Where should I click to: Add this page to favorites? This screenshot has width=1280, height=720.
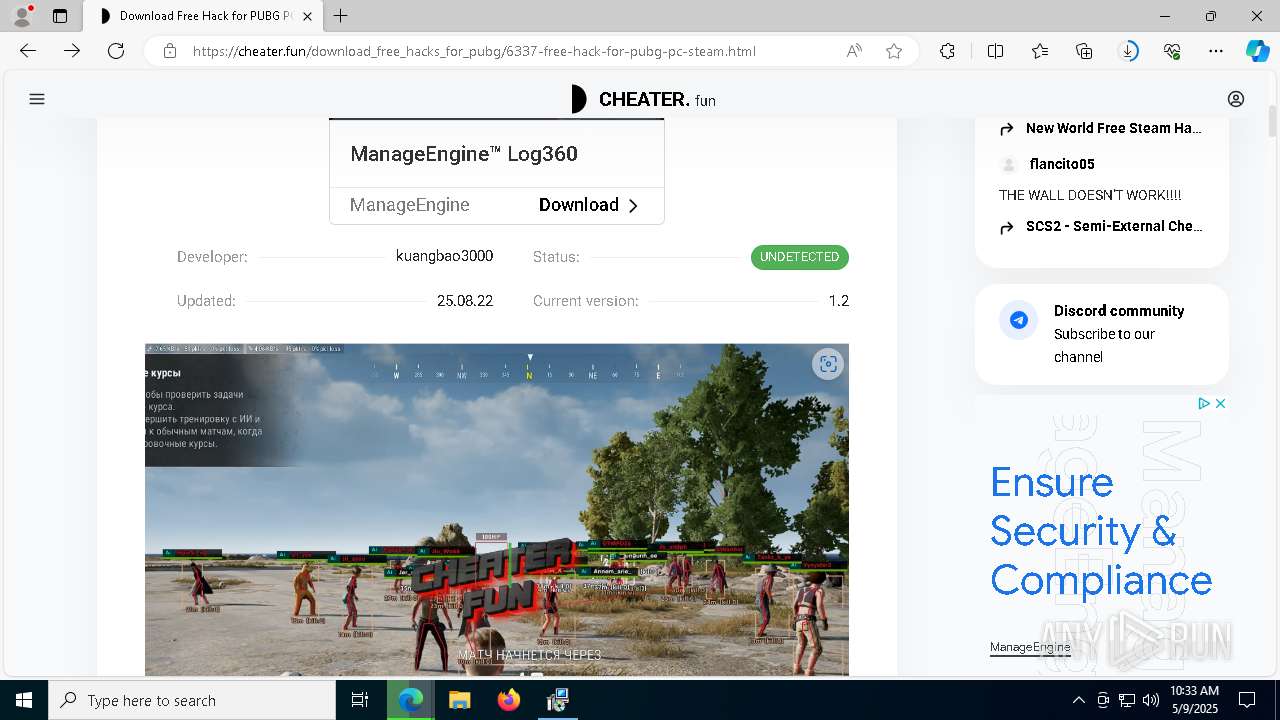894,51
